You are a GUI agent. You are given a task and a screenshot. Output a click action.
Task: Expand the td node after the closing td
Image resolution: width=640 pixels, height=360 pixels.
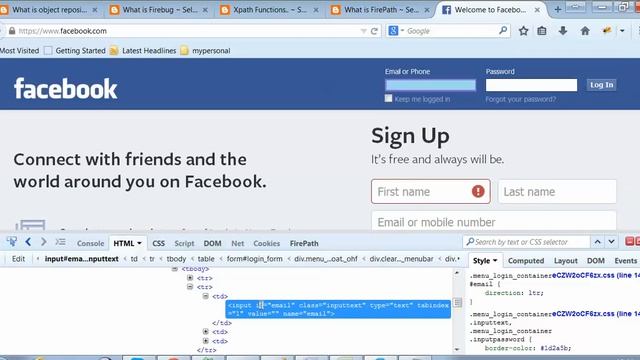205,331
